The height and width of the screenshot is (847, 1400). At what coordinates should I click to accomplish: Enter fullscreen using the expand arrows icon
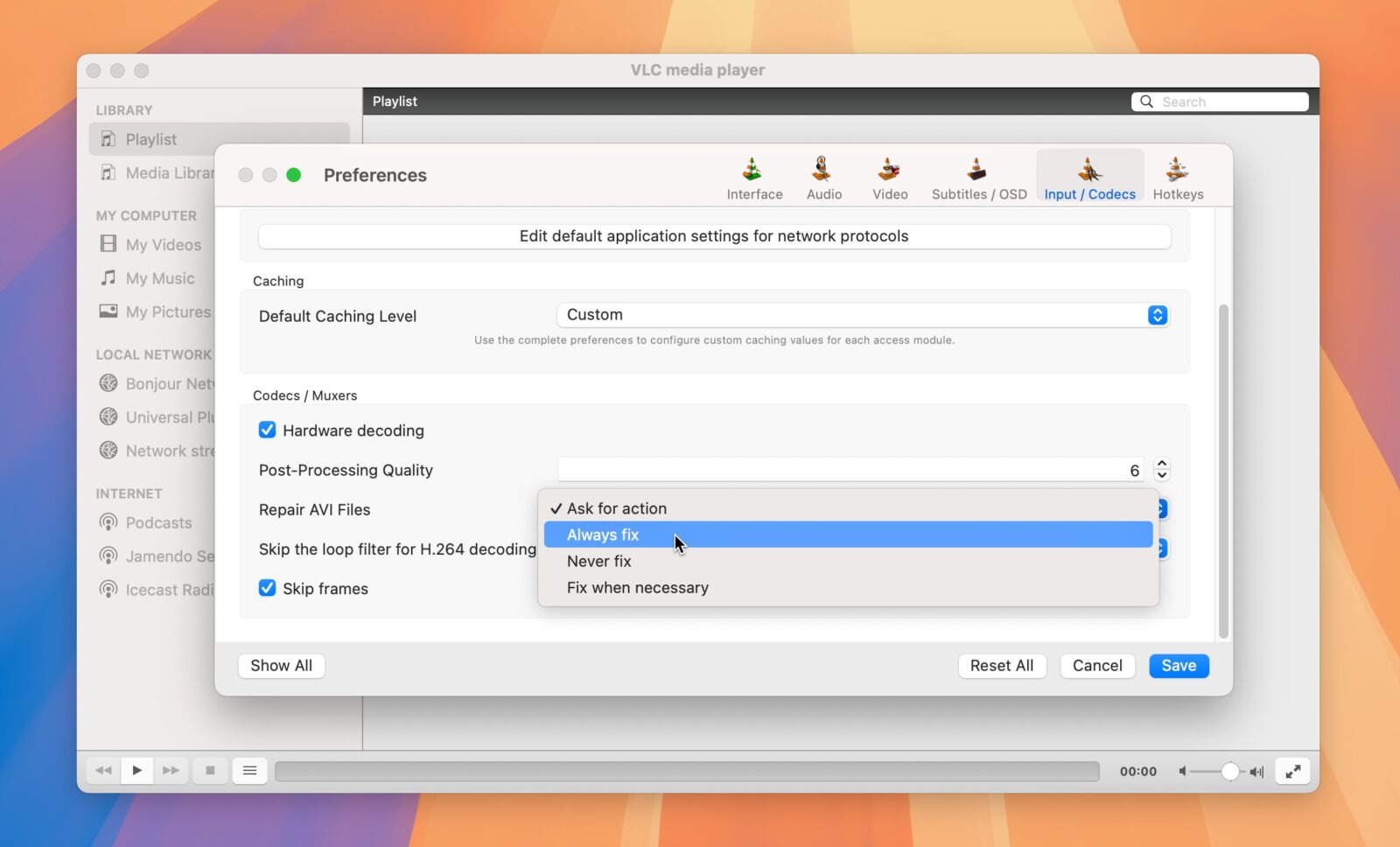coord(1292,771)
